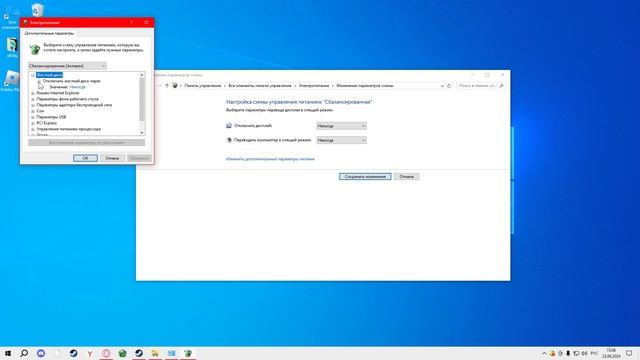Open the sleep mode timeout dropdown
This screenshot has width=640, height=360.
click(341, 140)
